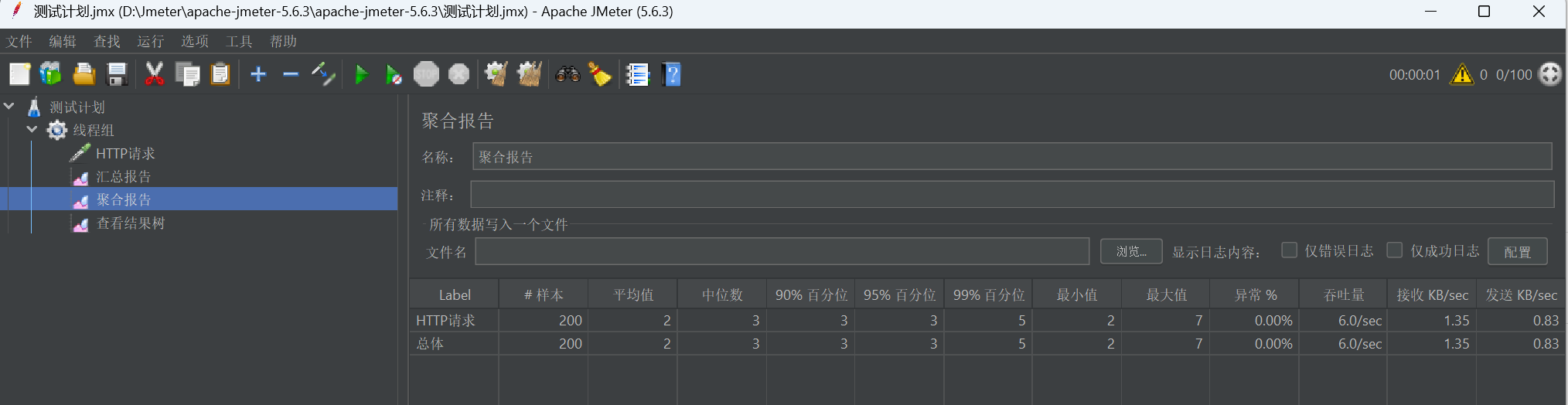
Task: Open the 运行 menu
Action: (151, 42)
